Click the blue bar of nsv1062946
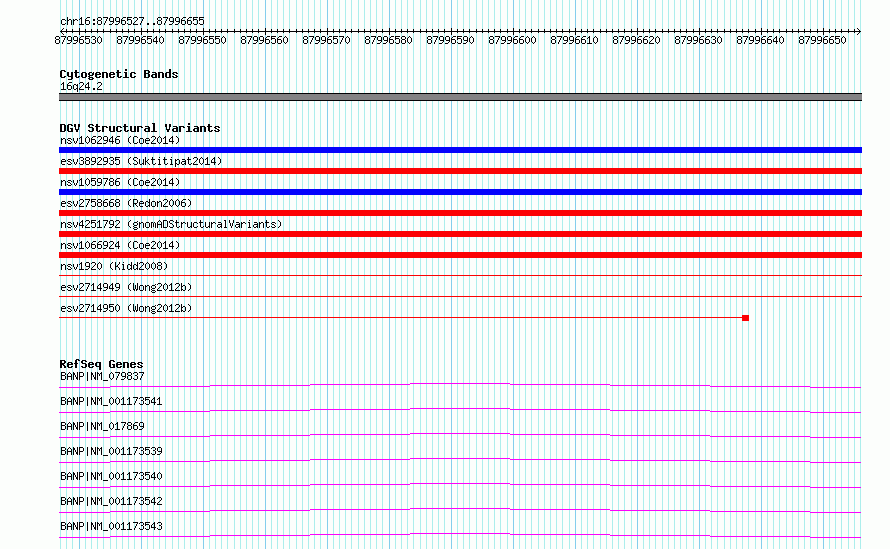The width and height of the screenshot is (890, 549). [x=460, y=150]
